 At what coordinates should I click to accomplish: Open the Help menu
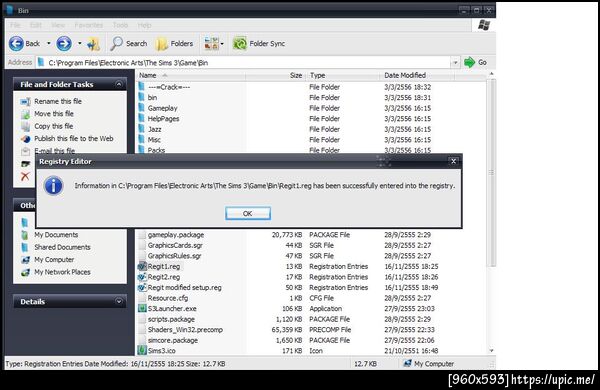pyautogui.click(x=144, y=25)
